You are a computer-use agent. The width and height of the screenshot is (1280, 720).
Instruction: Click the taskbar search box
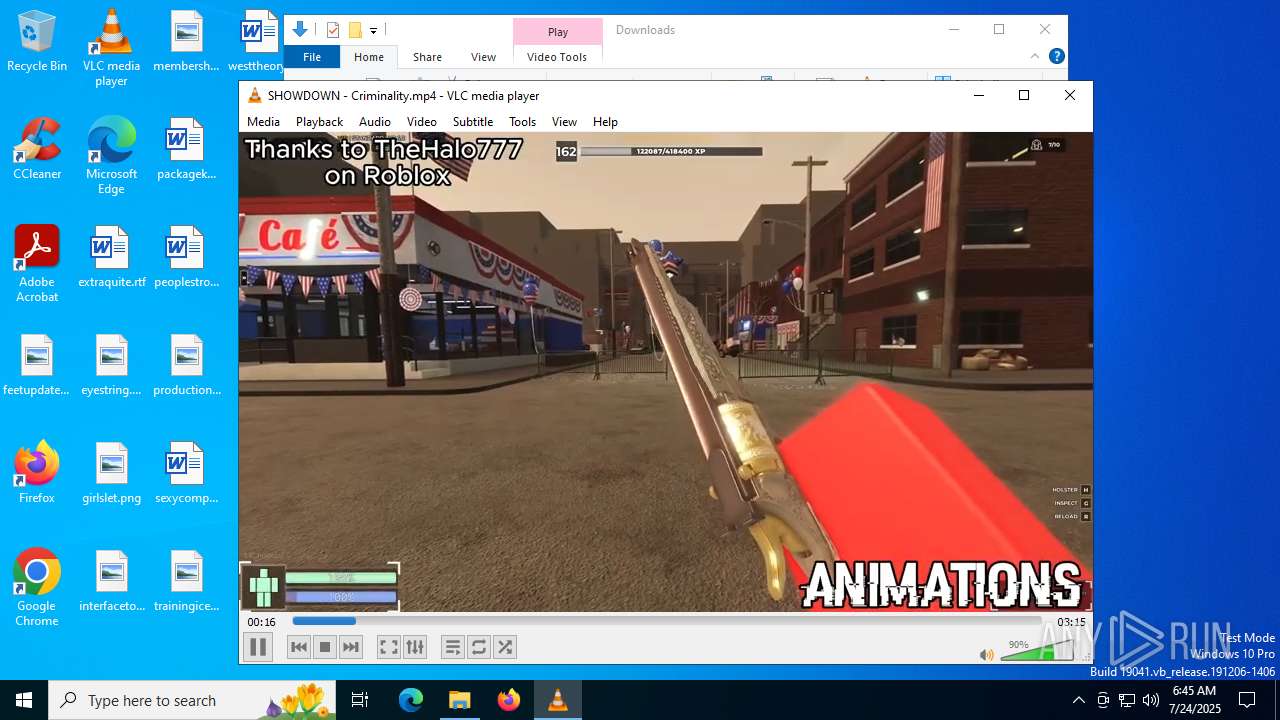(x=194, y=700)
